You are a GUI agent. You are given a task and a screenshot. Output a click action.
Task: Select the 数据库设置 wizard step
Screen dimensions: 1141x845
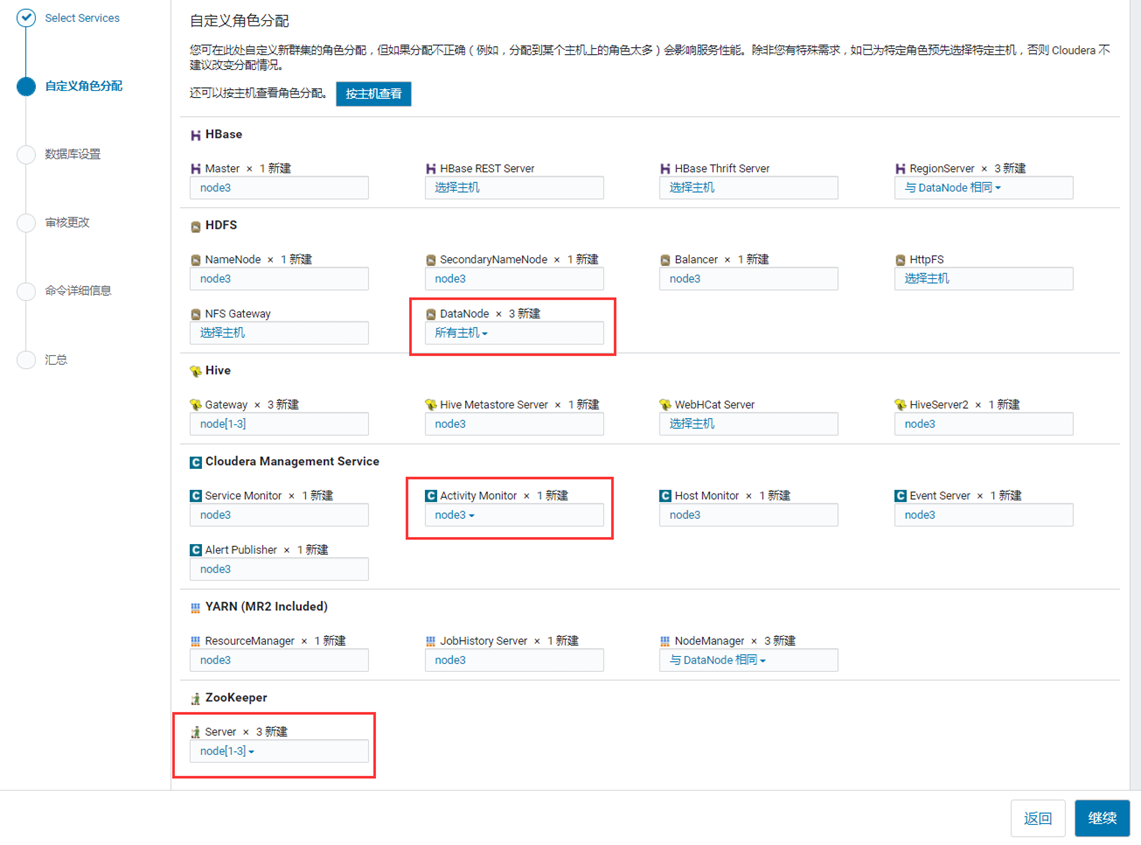[x=73, y=154]
